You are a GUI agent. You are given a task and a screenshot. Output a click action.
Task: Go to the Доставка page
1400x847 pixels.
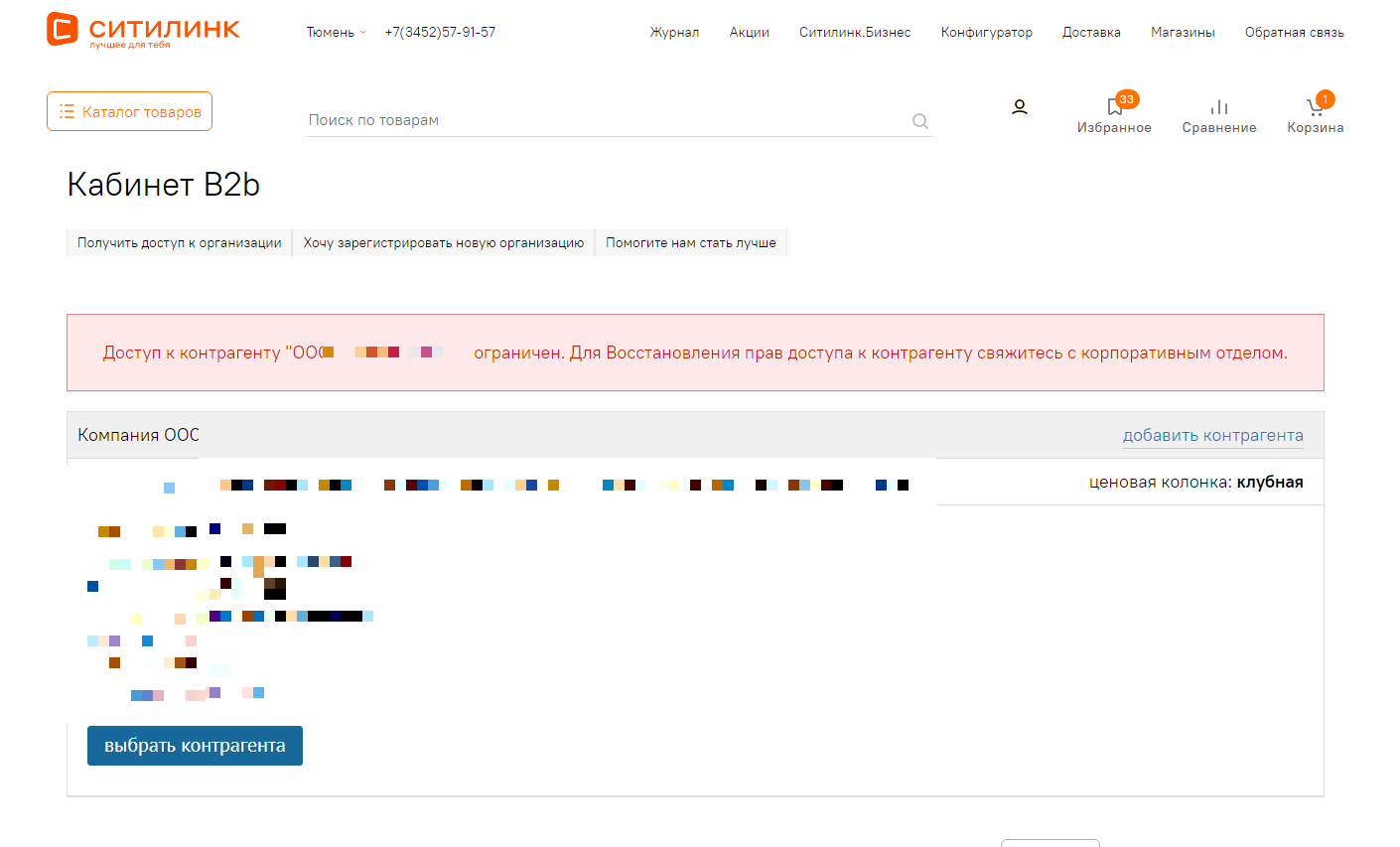pos(1091,32)
